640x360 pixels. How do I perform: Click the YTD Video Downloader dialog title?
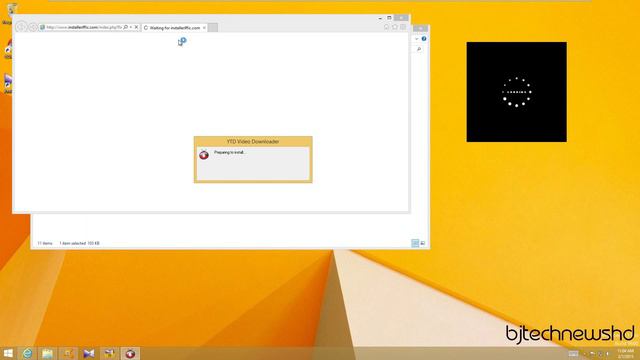[253, 142]
